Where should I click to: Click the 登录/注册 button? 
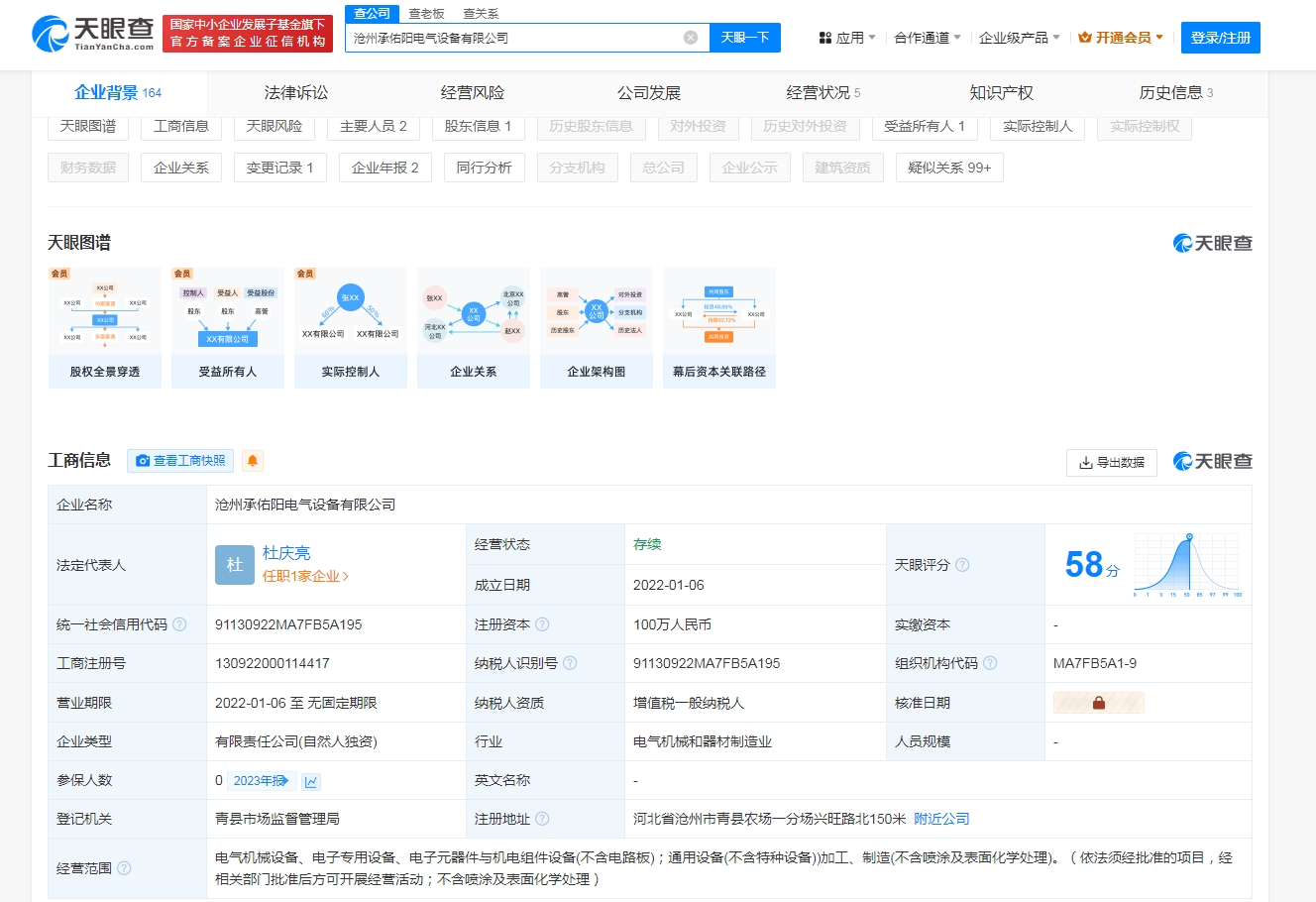[1221, 38]
